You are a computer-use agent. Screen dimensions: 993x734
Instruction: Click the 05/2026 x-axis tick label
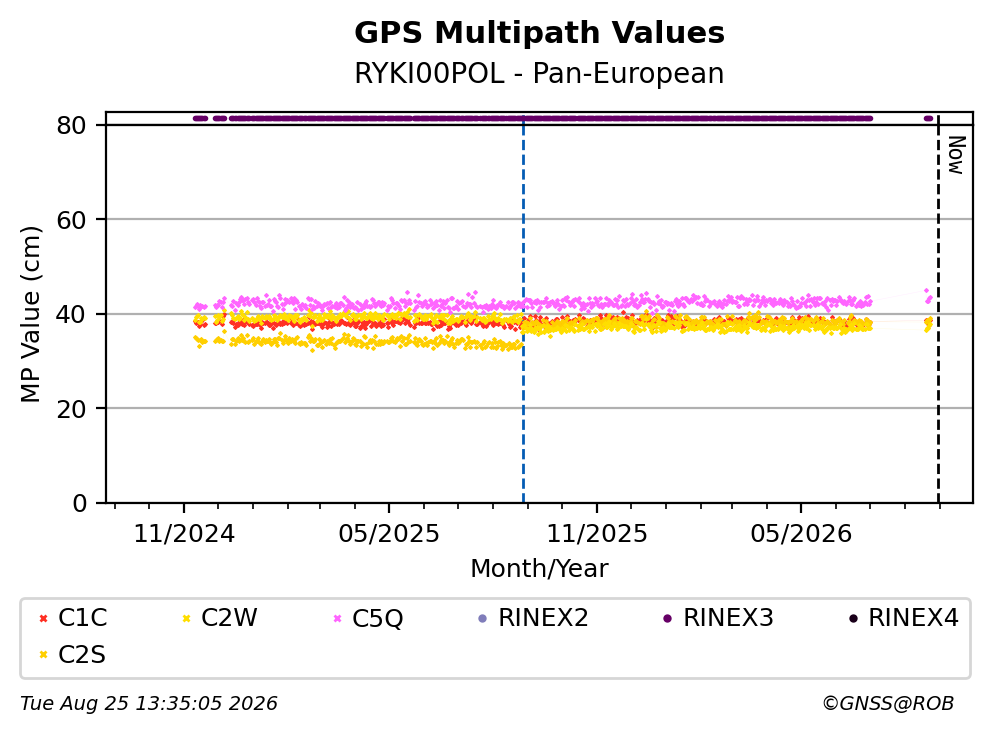click(801, 534)
